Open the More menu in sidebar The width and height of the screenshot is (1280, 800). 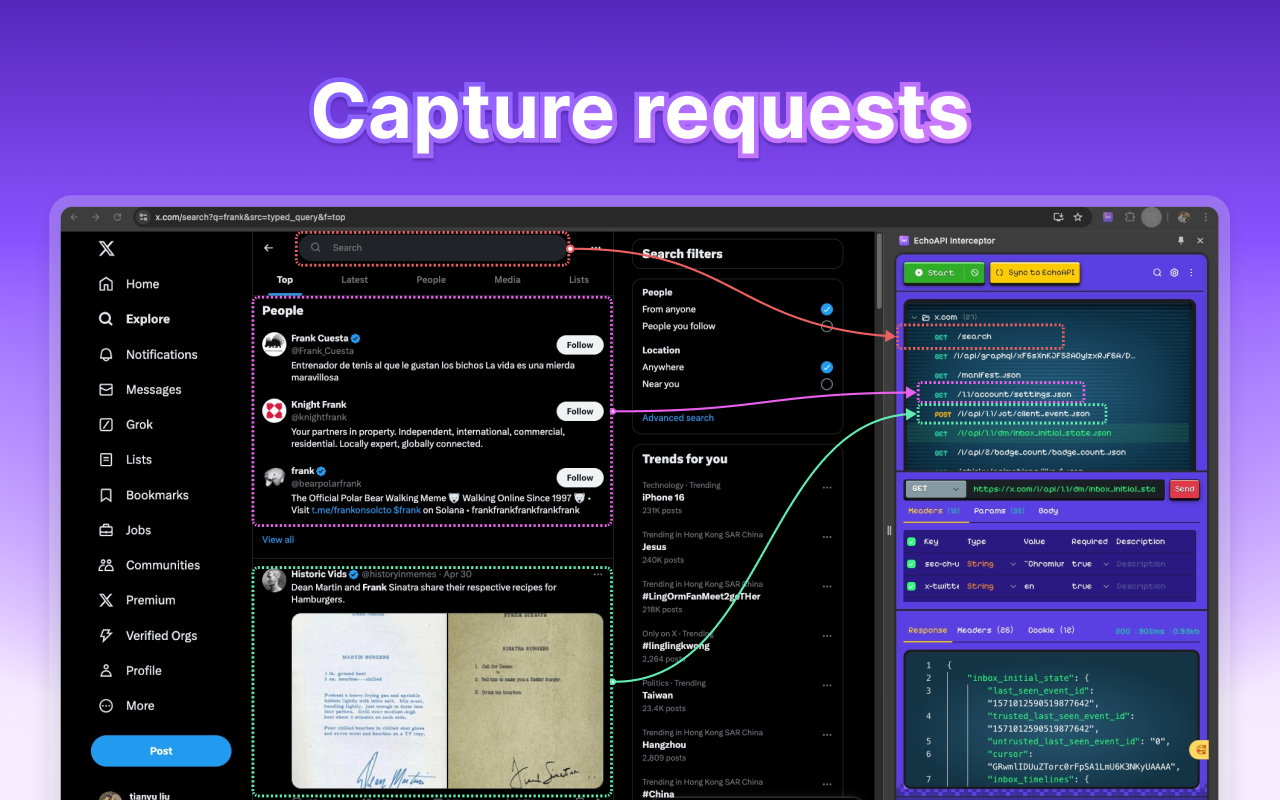click(126, 705)
